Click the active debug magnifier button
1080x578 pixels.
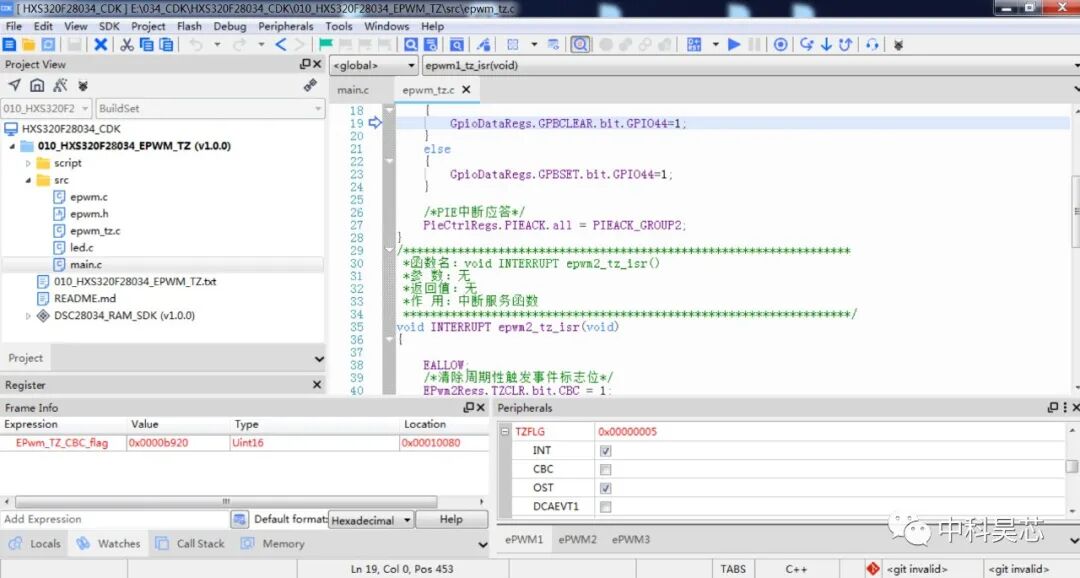(581, 45)
